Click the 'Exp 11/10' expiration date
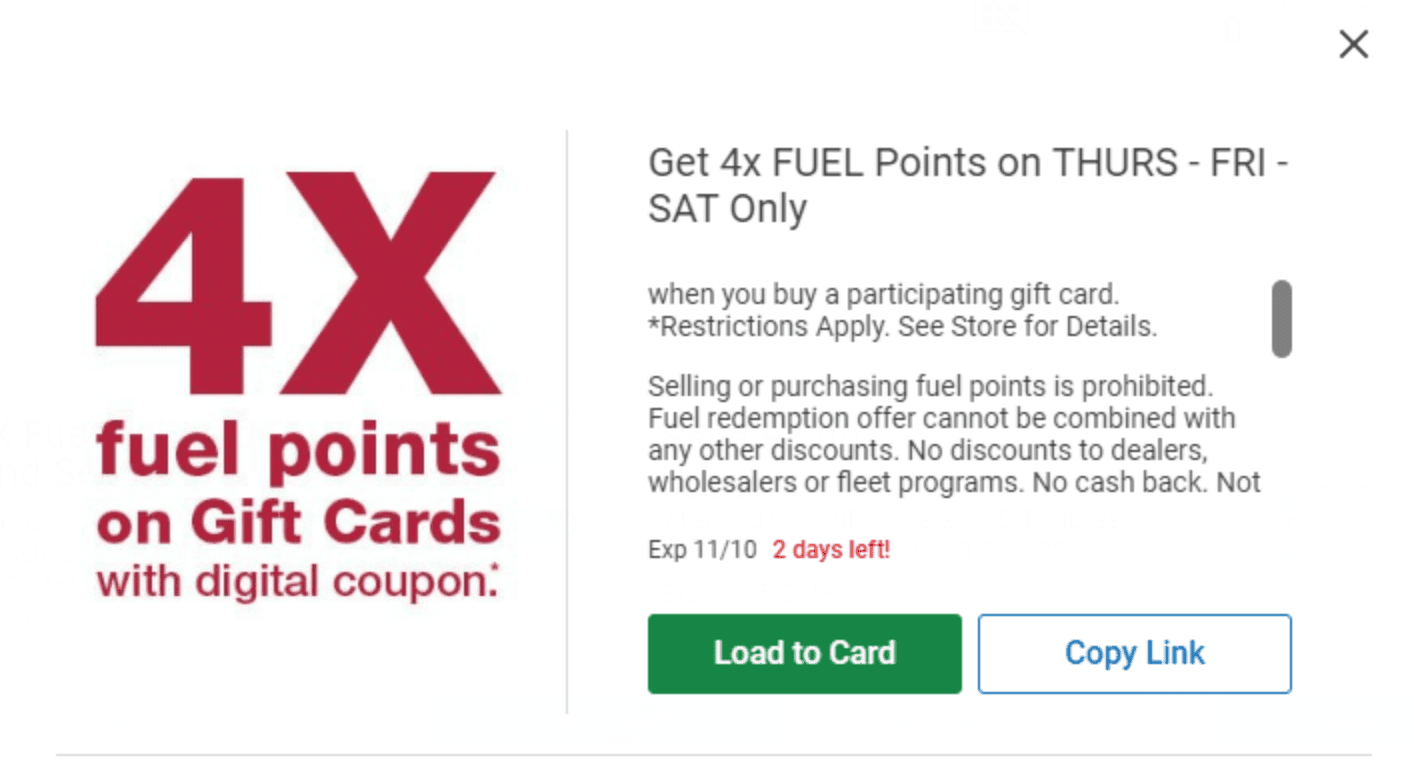Screen dimensions: 1414x762 (702, 550)
